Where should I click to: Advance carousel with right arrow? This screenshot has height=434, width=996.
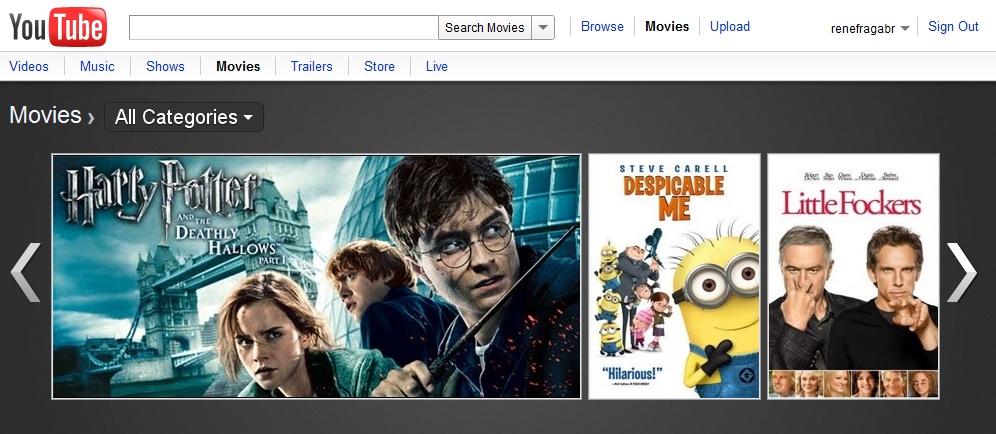[961, 272]
